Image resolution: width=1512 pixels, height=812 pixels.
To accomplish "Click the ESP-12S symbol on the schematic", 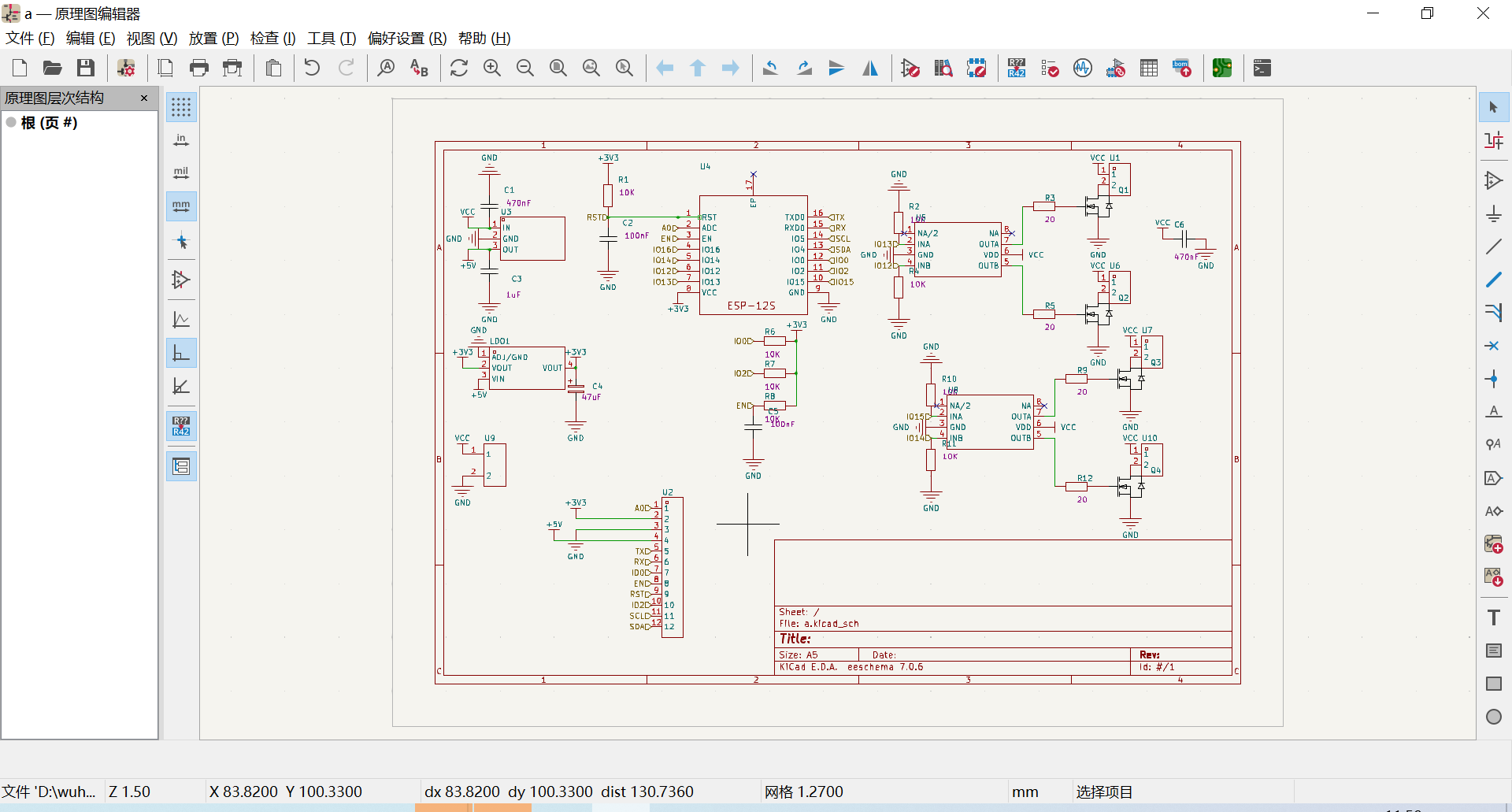I will pyautogui.click(x=753, y=254).
